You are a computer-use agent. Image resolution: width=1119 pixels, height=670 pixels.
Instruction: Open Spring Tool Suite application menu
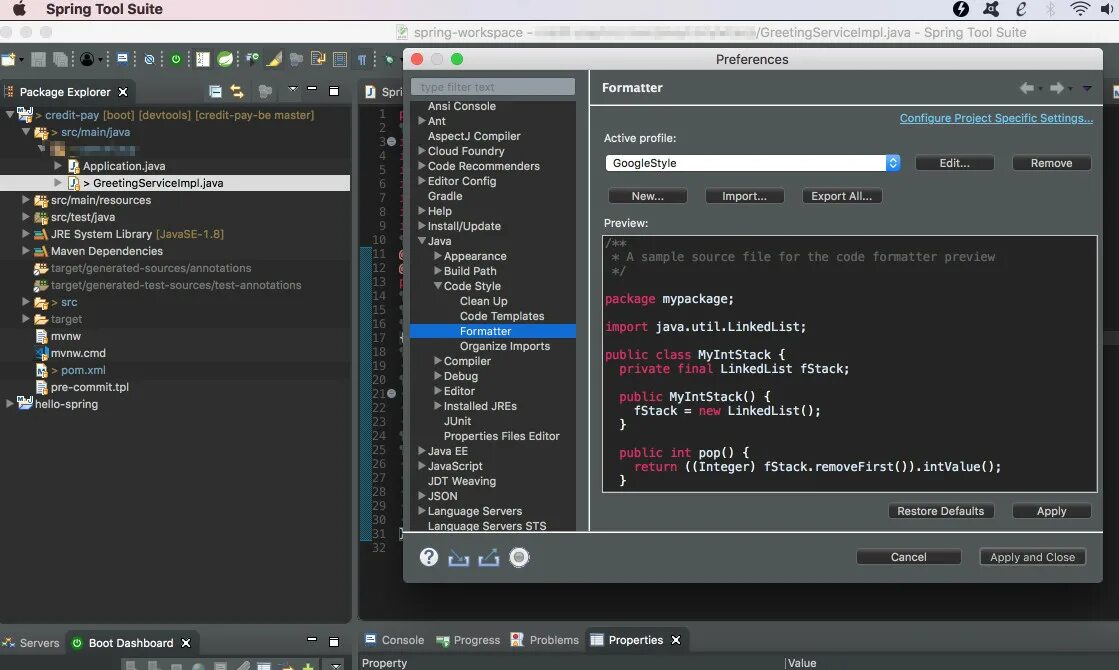point(104,9)
